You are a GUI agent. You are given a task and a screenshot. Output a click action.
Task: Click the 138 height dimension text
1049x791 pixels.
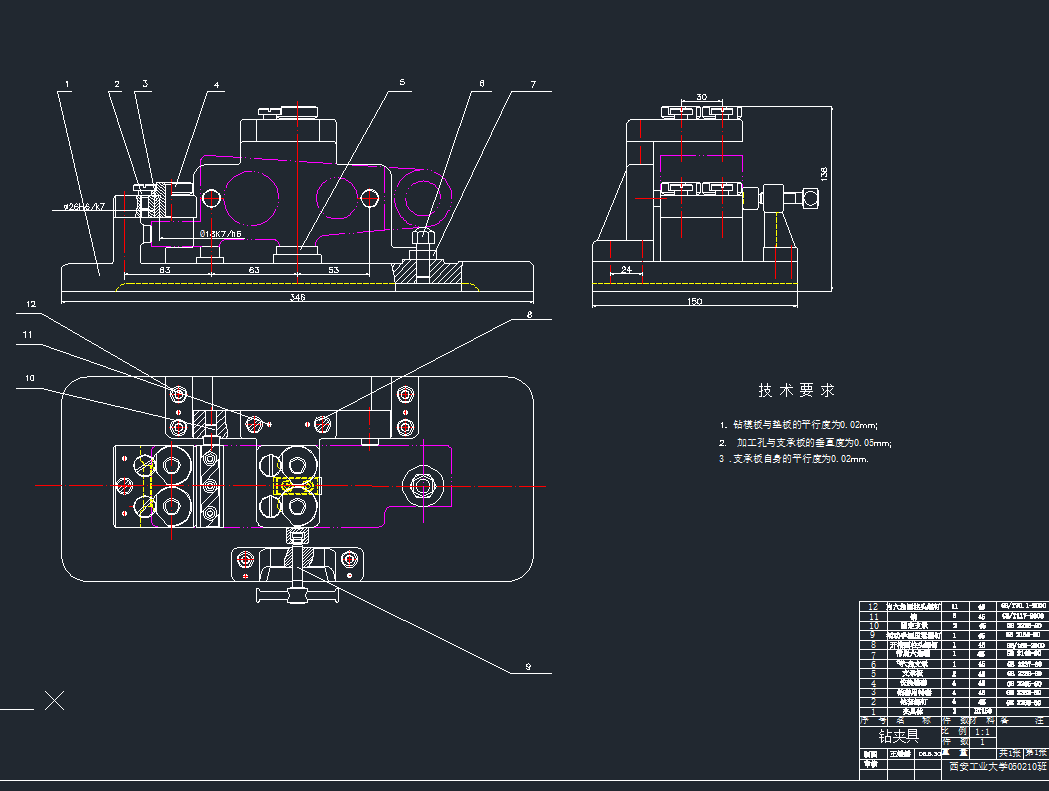point(824,173)
